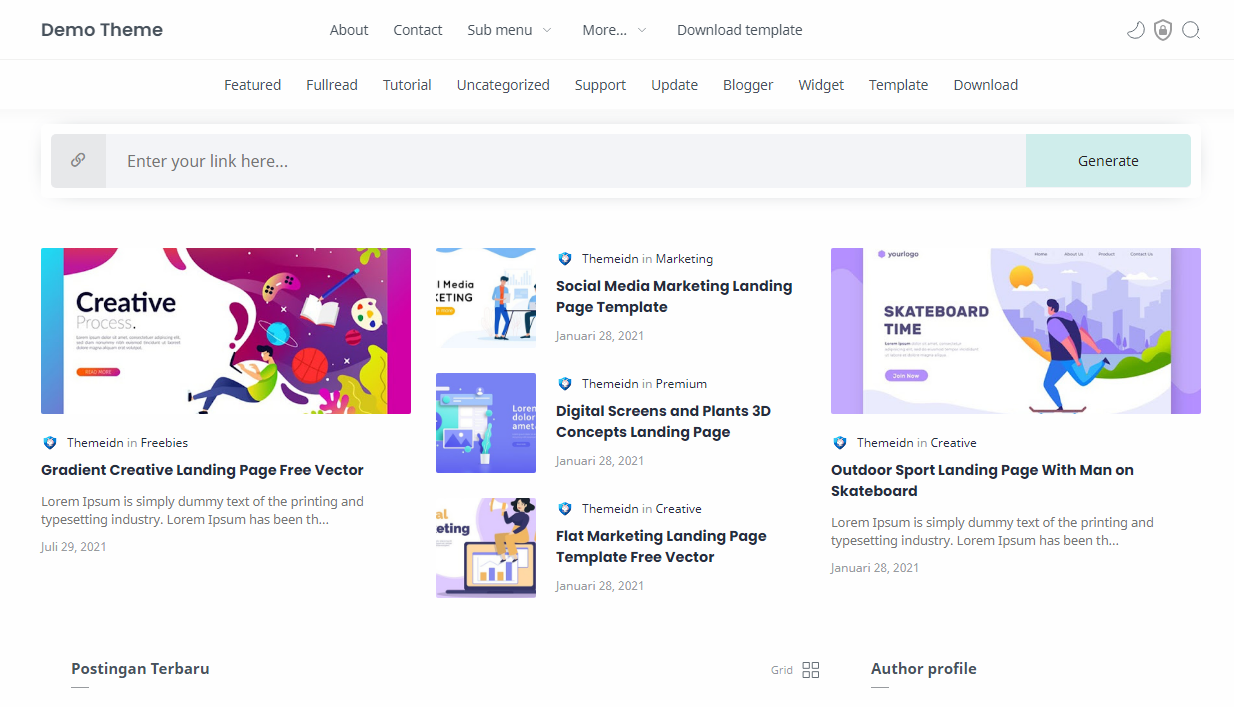The image size is (1234, 707).
Task: Expand the Sub menu dropdown
Action: click(509, 30)
